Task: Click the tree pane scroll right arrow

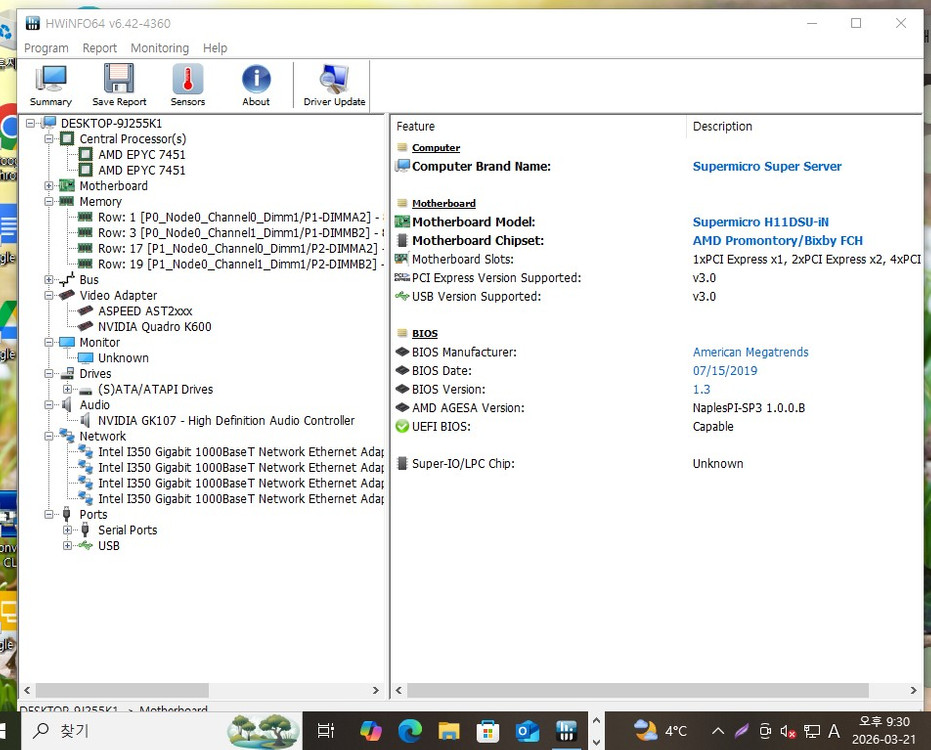Action: coord(375,690)
